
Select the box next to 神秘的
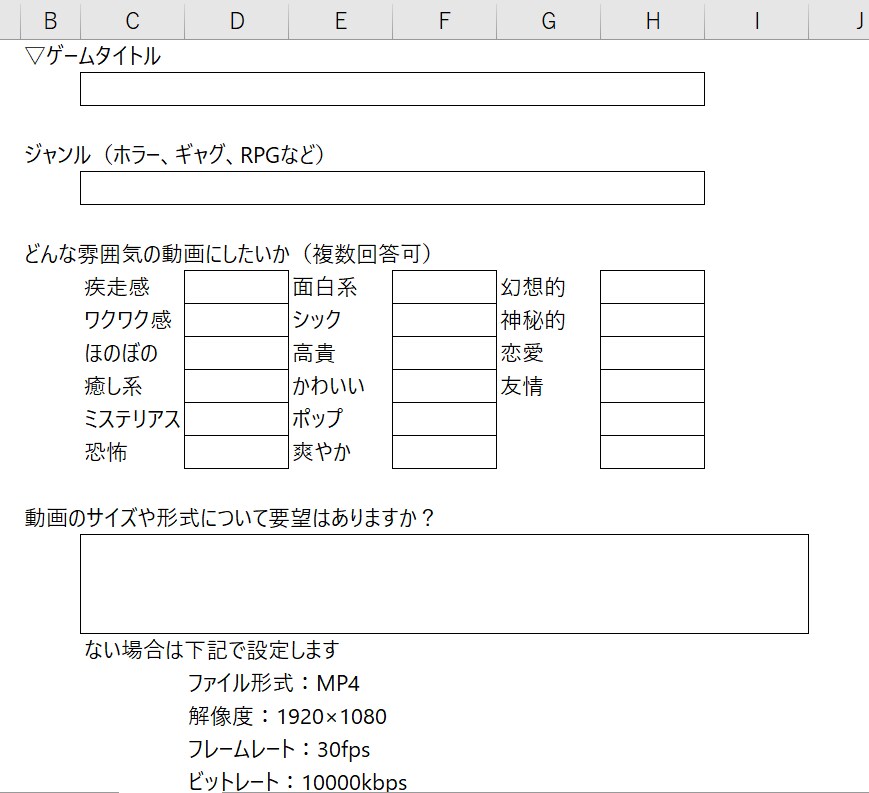point(653,320)
